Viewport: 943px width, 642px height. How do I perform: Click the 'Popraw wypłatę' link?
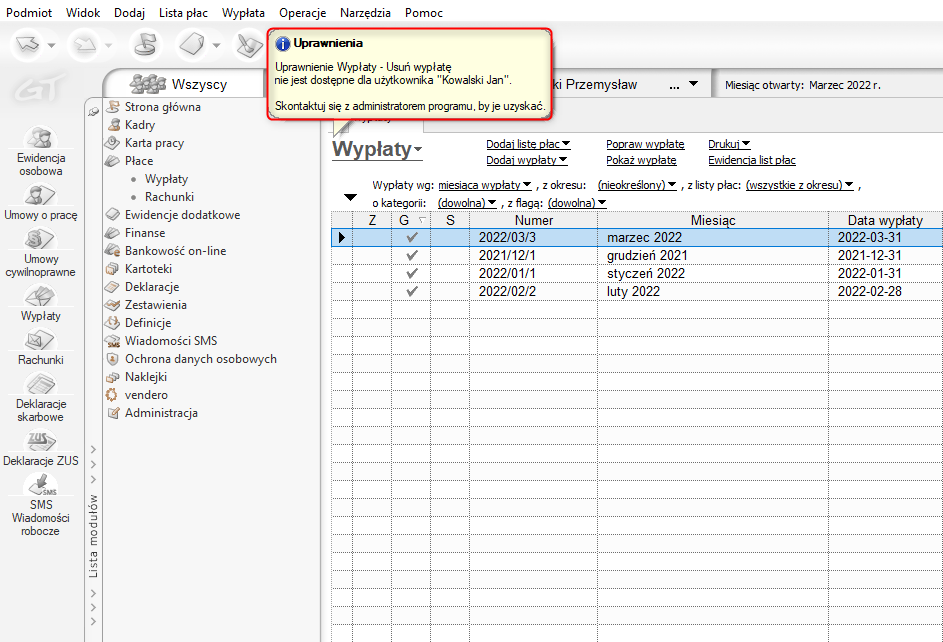[645, 144]
